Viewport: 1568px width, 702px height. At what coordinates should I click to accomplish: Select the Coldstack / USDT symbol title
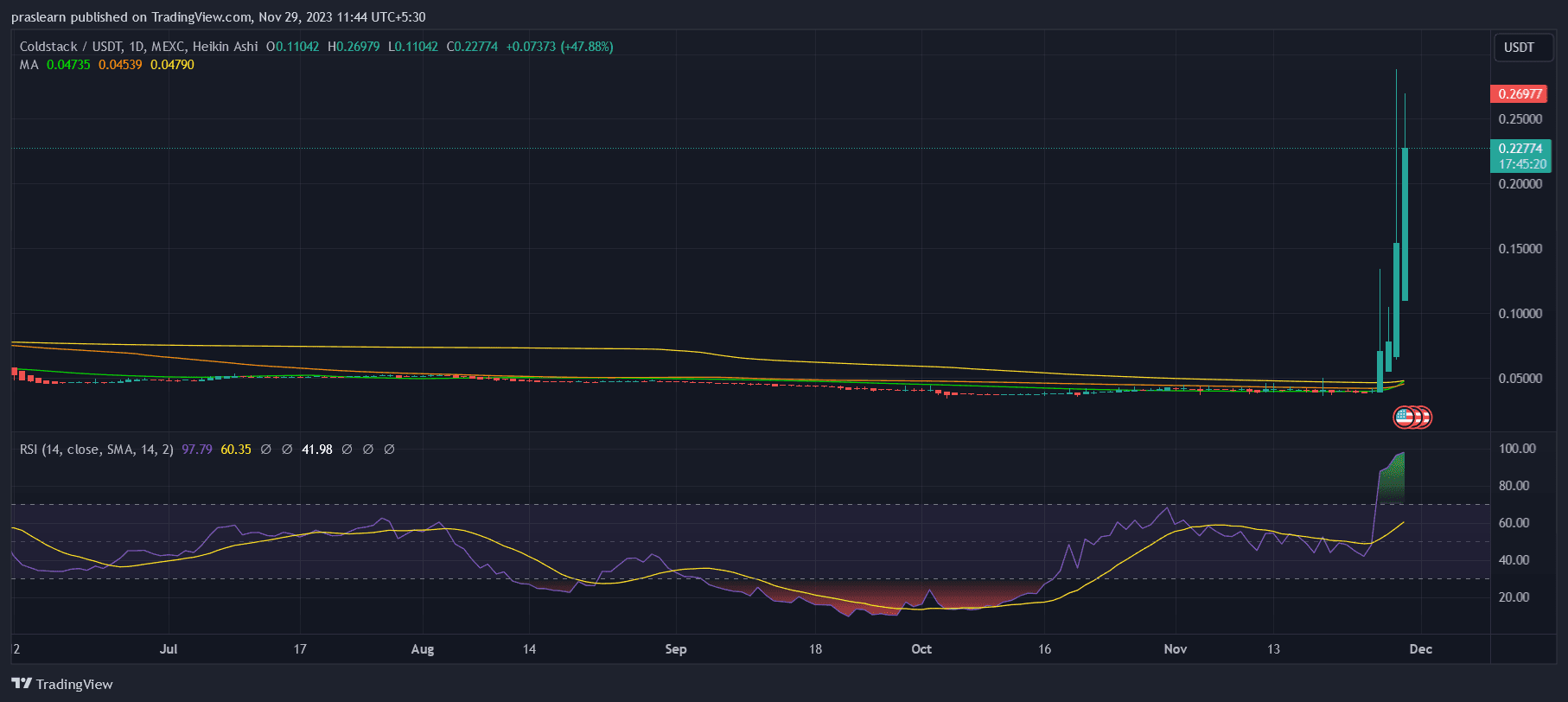pos(138,47)
